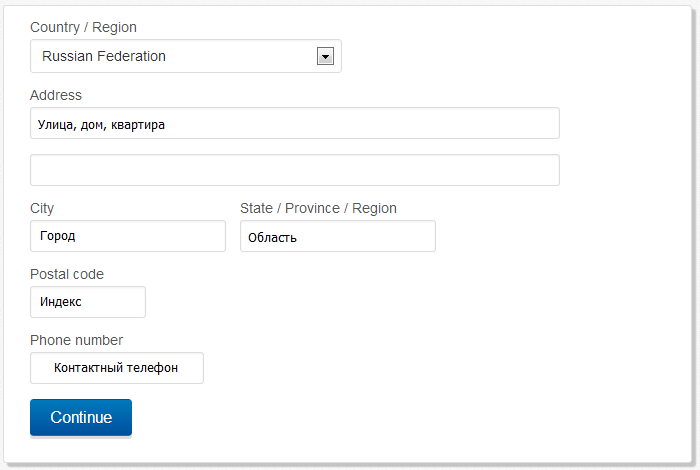700x470 pixels.
Task: Click the Улица, дом, квартира placeholder text
Action: [x=101, y=125]
